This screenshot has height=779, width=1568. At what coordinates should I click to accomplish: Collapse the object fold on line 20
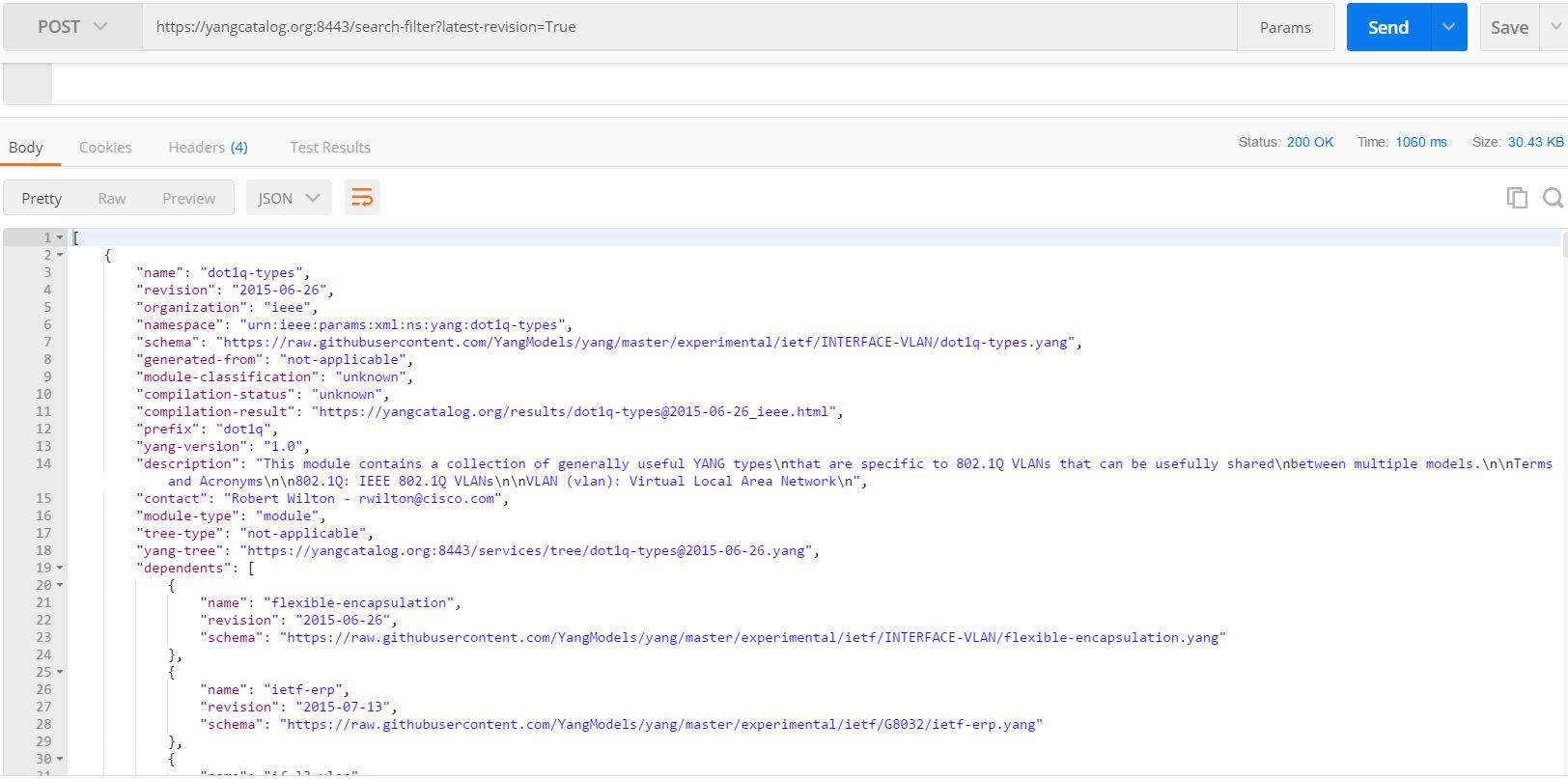click(60, 585)
